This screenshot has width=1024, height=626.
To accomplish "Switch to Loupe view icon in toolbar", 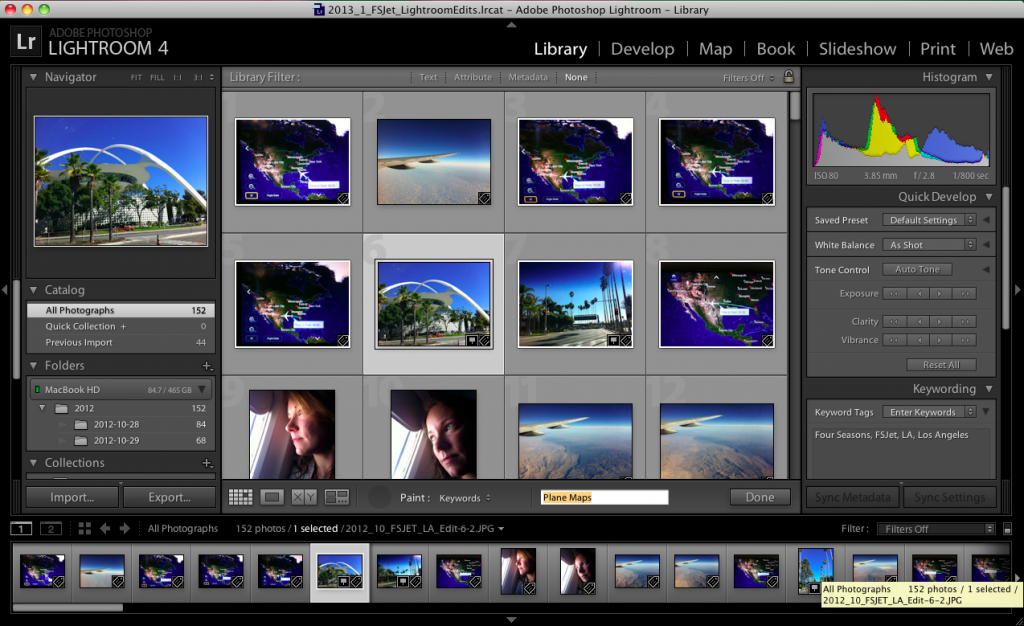I will click(x=272, y=497).
